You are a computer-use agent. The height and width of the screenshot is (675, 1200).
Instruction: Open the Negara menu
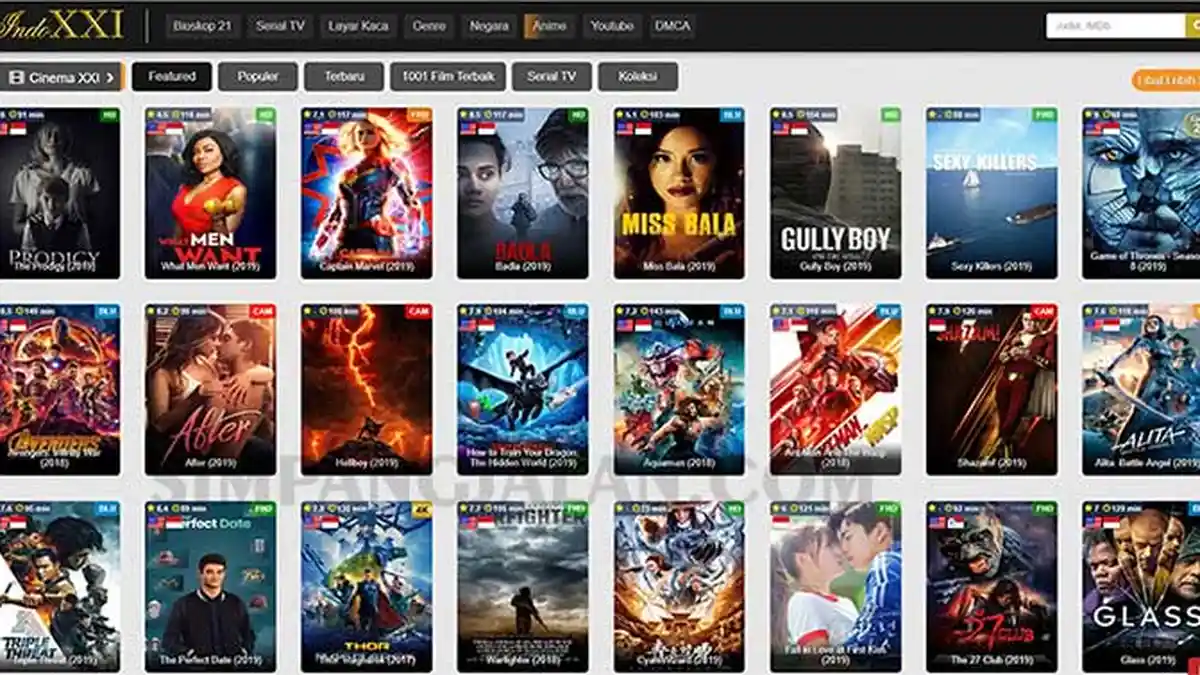point(489,26)
